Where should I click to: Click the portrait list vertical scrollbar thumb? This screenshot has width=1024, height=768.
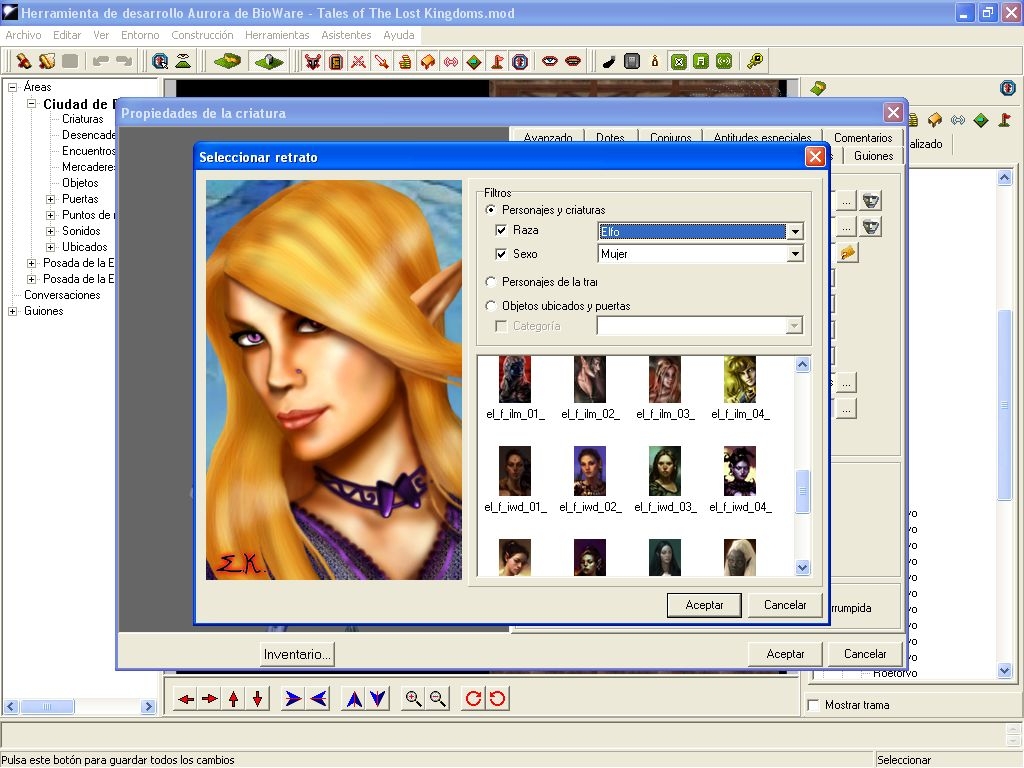click(x=802, y=491)
